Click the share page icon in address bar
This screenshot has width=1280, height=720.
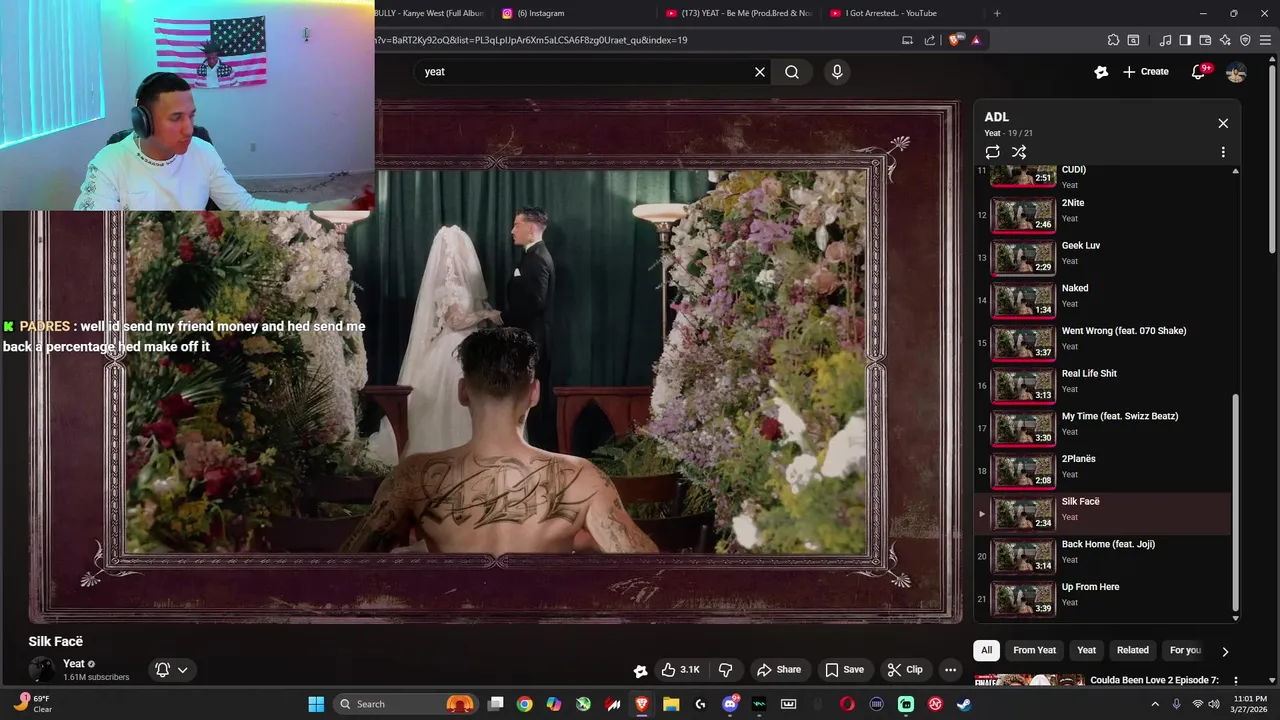(x=930, y=40)
